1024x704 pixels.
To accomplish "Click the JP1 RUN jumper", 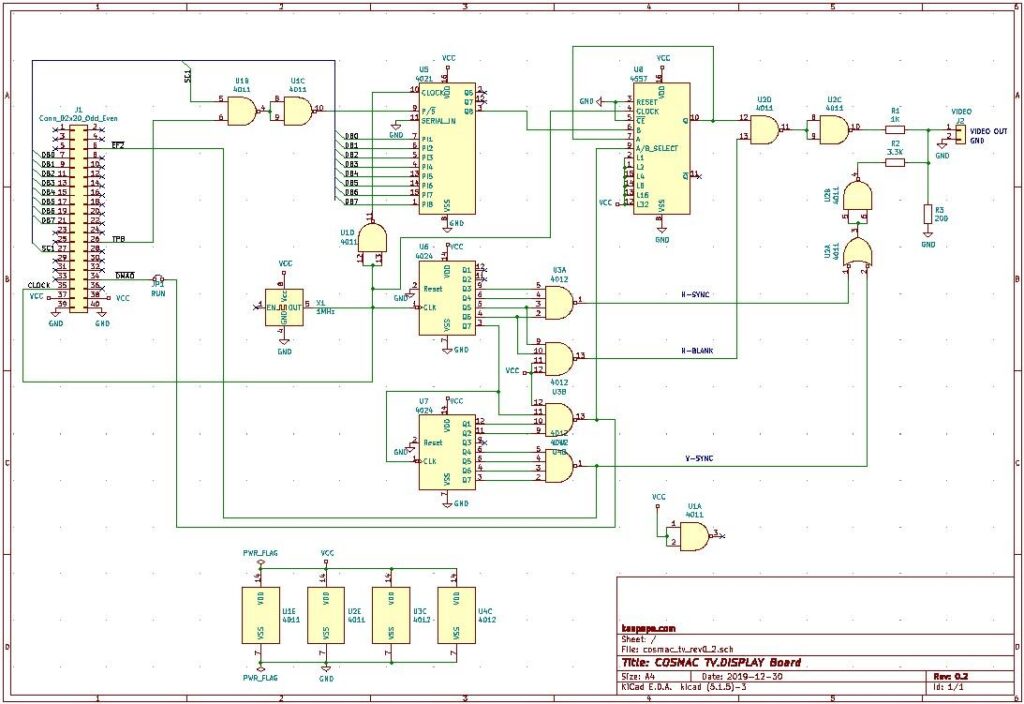I will point(158,280).
